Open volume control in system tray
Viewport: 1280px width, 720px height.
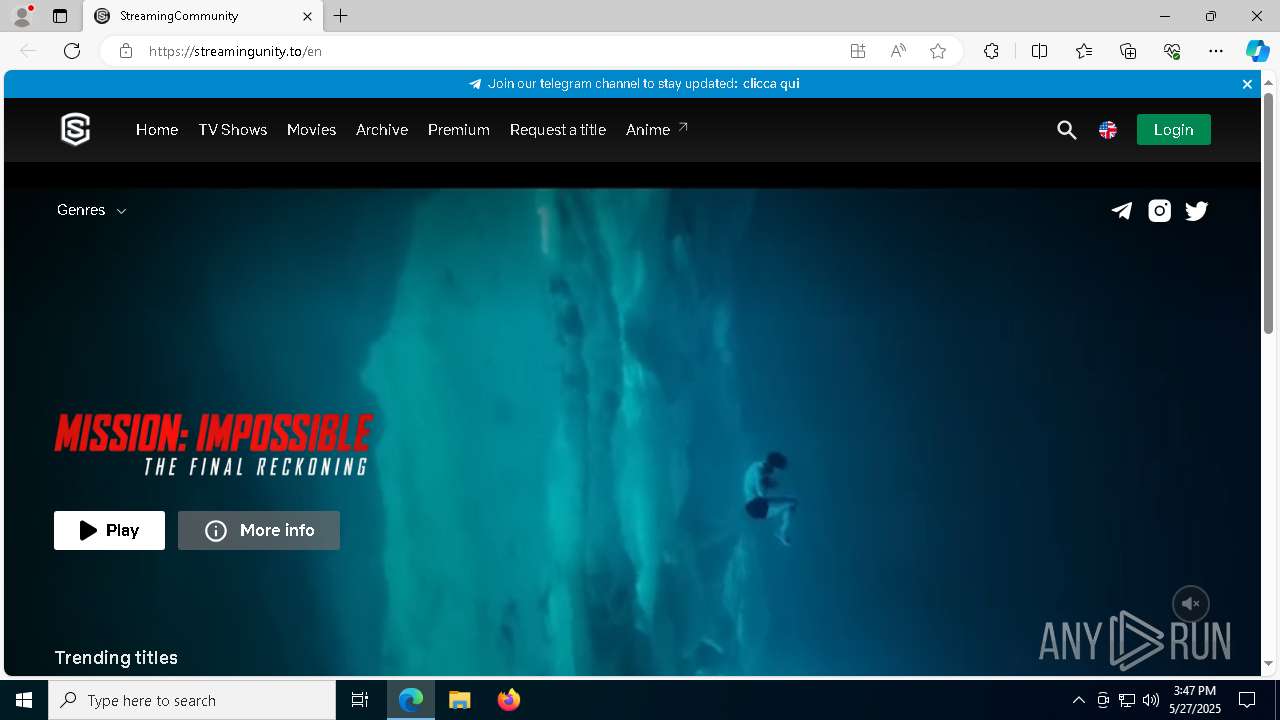1150,700
